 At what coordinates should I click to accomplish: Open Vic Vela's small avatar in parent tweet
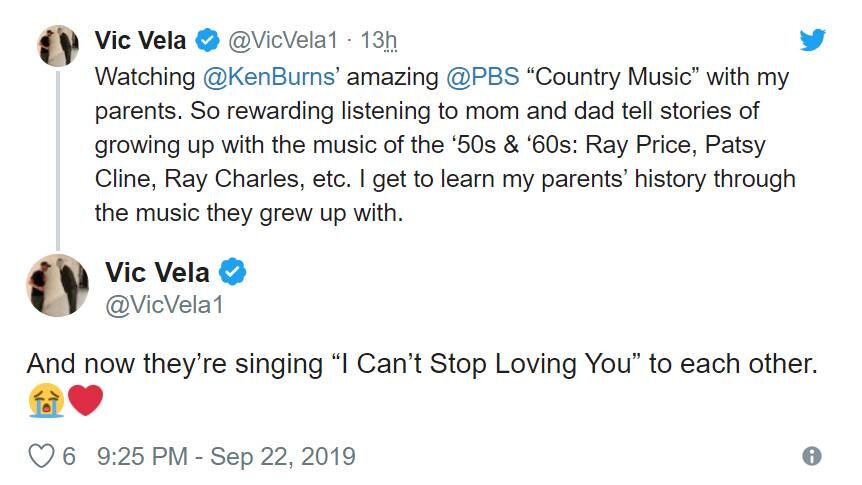58,46
